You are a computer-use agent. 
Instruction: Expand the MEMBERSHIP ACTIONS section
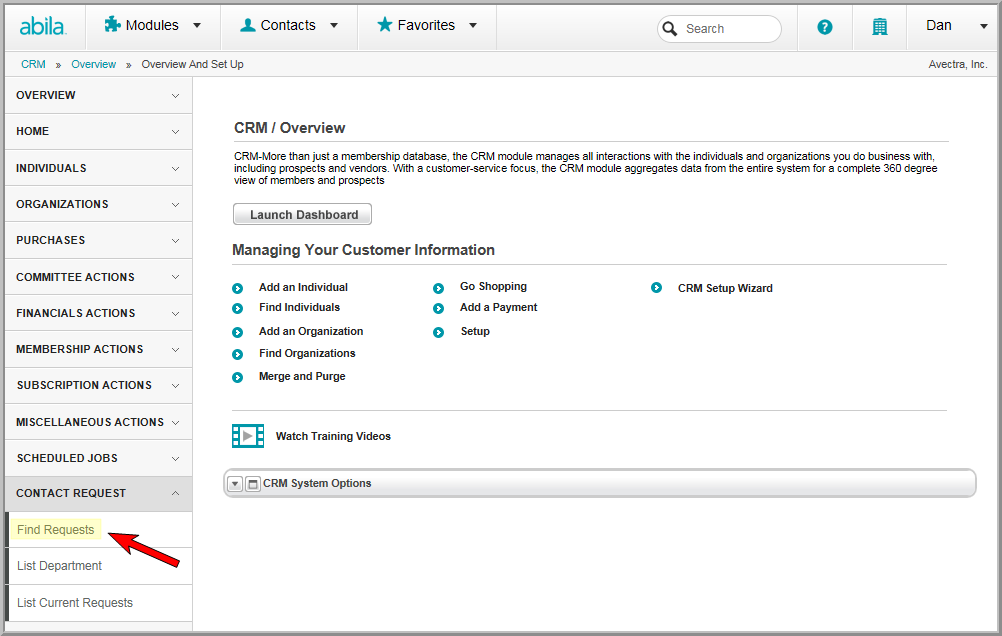(98, 349)
